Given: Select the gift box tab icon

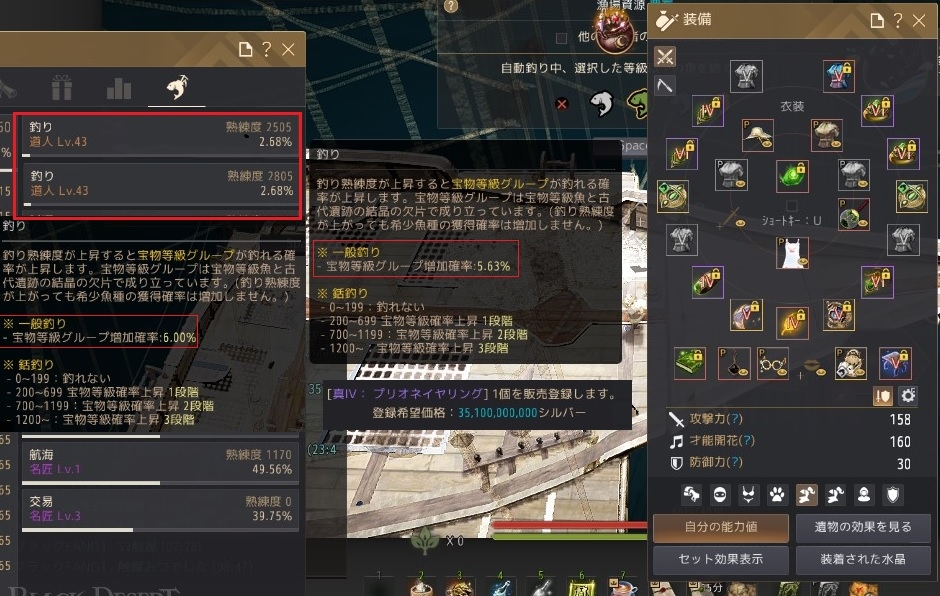Looking at the screenshot, I should coord(62,88).
